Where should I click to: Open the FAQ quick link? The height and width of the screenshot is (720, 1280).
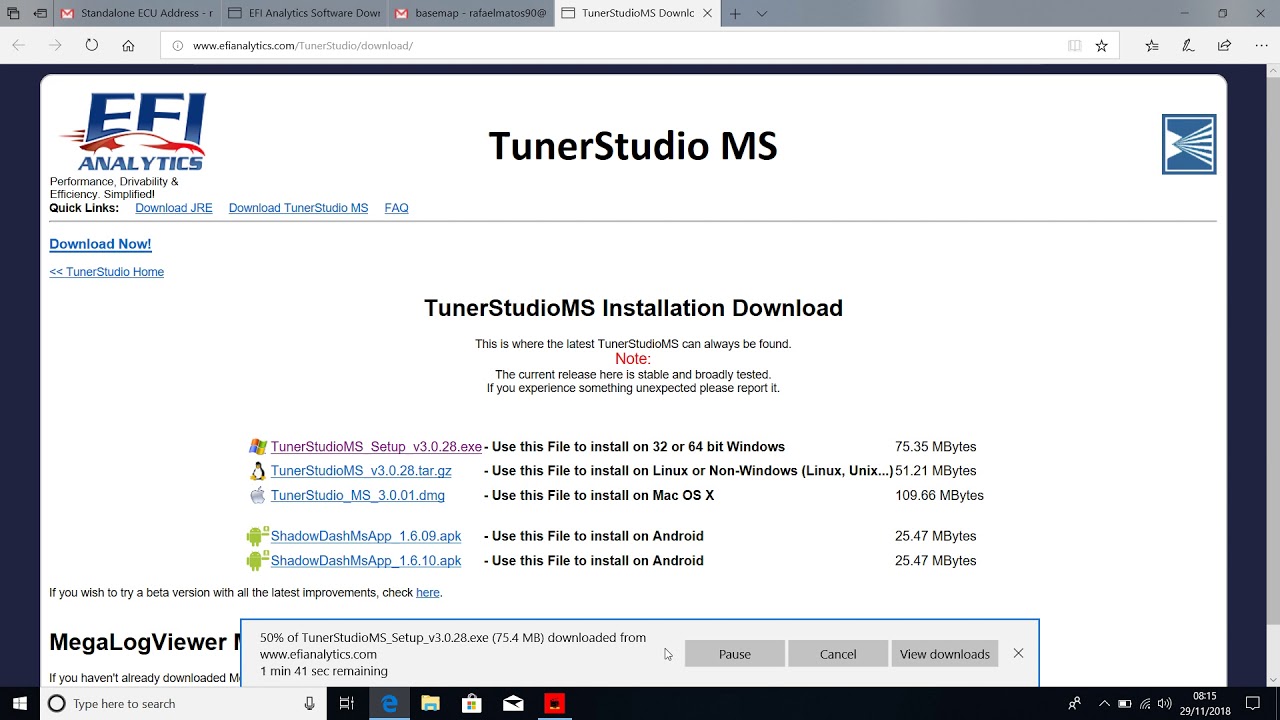pyautogui.click(x=396, y=208)
